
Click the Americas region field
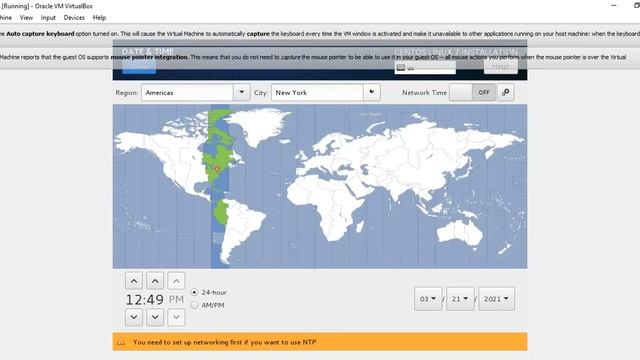[x=187, y=92]
